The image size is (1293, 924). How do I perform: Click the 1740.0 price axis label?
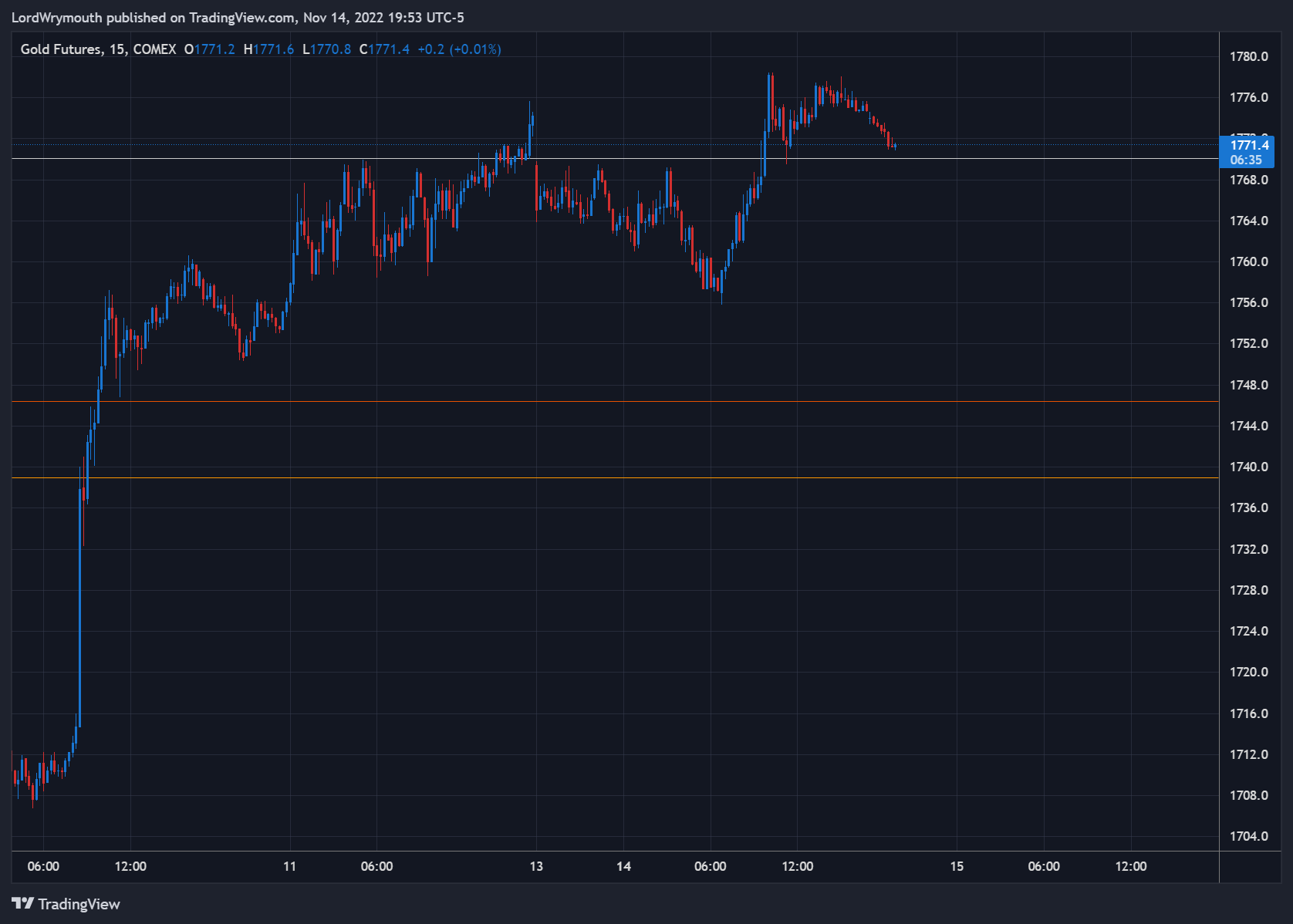pyautogui.click(x=1249, y=467)
